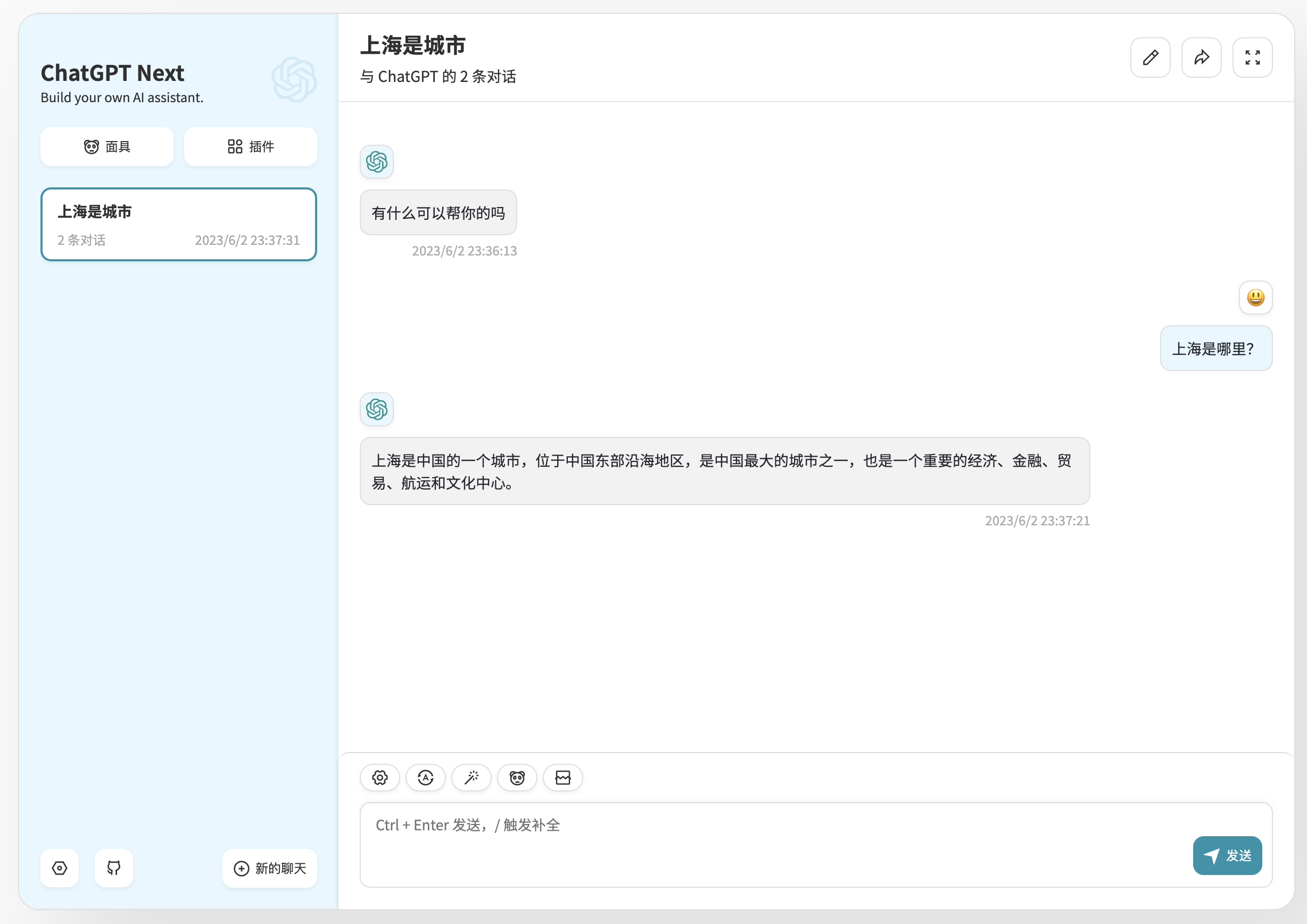This screenshot has height=924, width=1307.
Task: Open settings via sidebar hexagon icon
Action: (60, 868)
